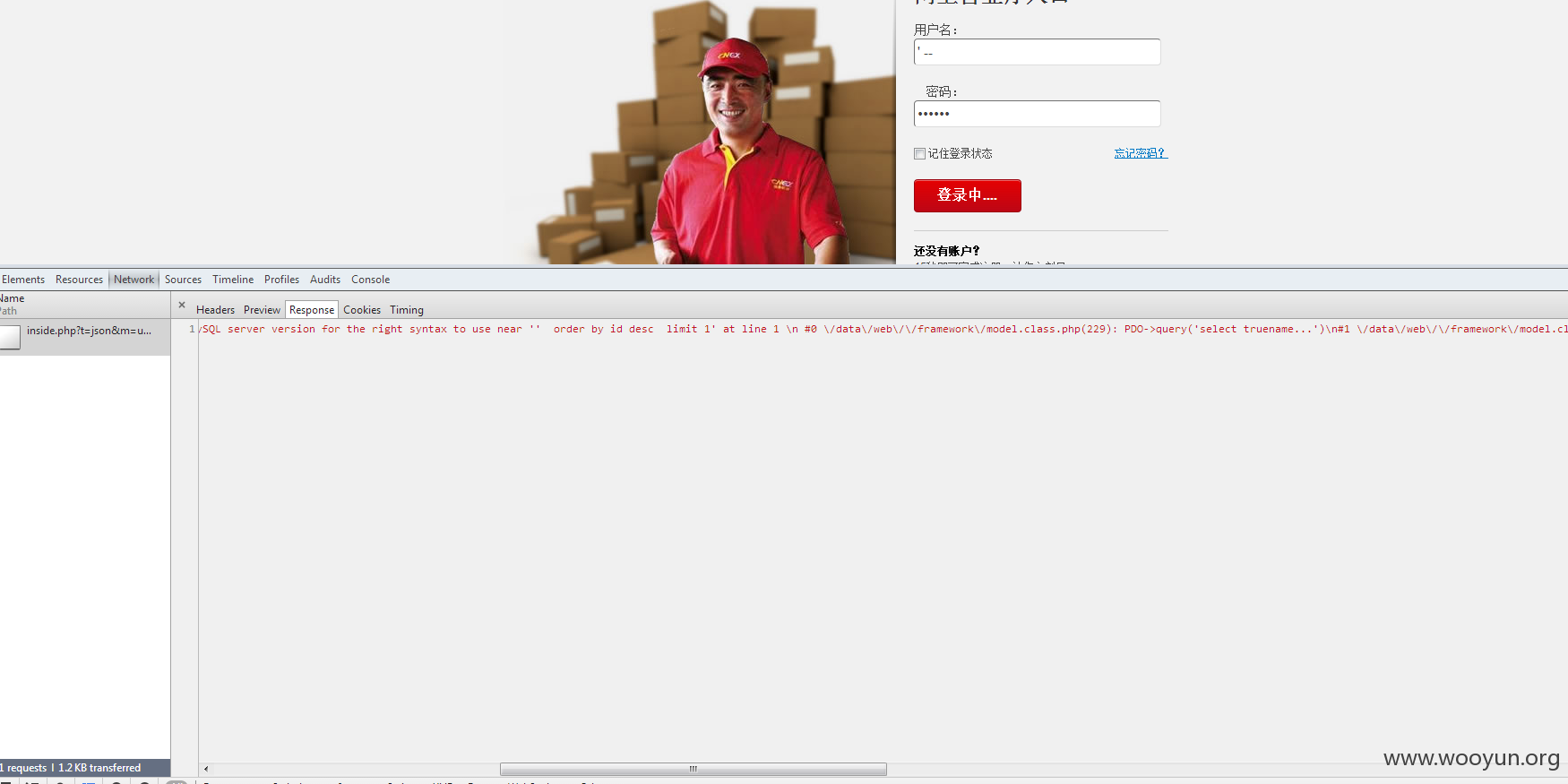1568x784 pixels.
Task: Close the request details pane
Action: tap(182, 306)
